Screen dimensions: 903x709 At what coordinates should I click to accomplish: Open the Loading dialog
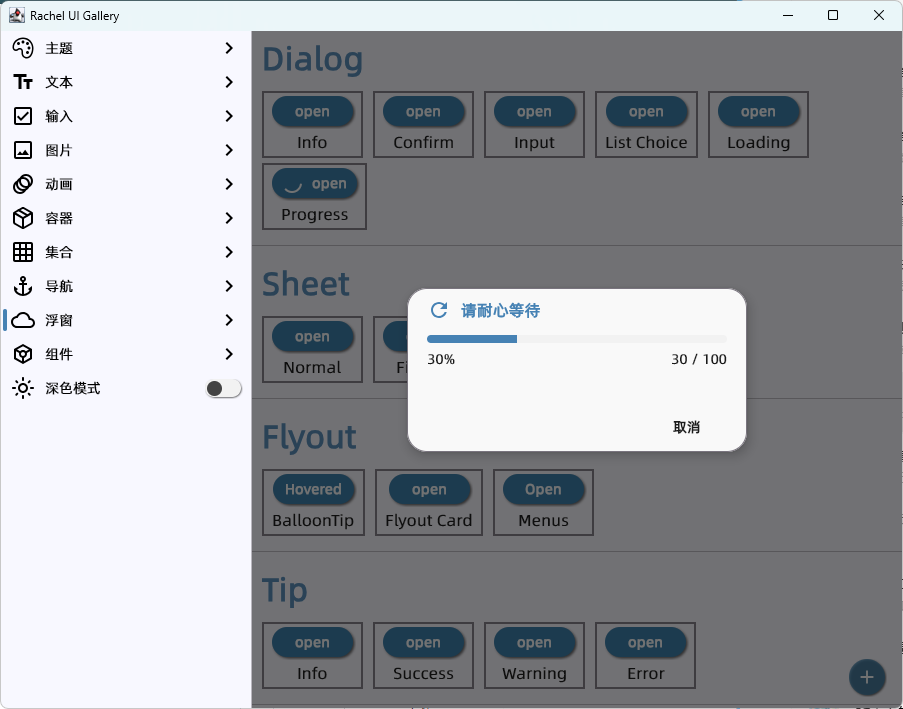click(x=758, y=111)
